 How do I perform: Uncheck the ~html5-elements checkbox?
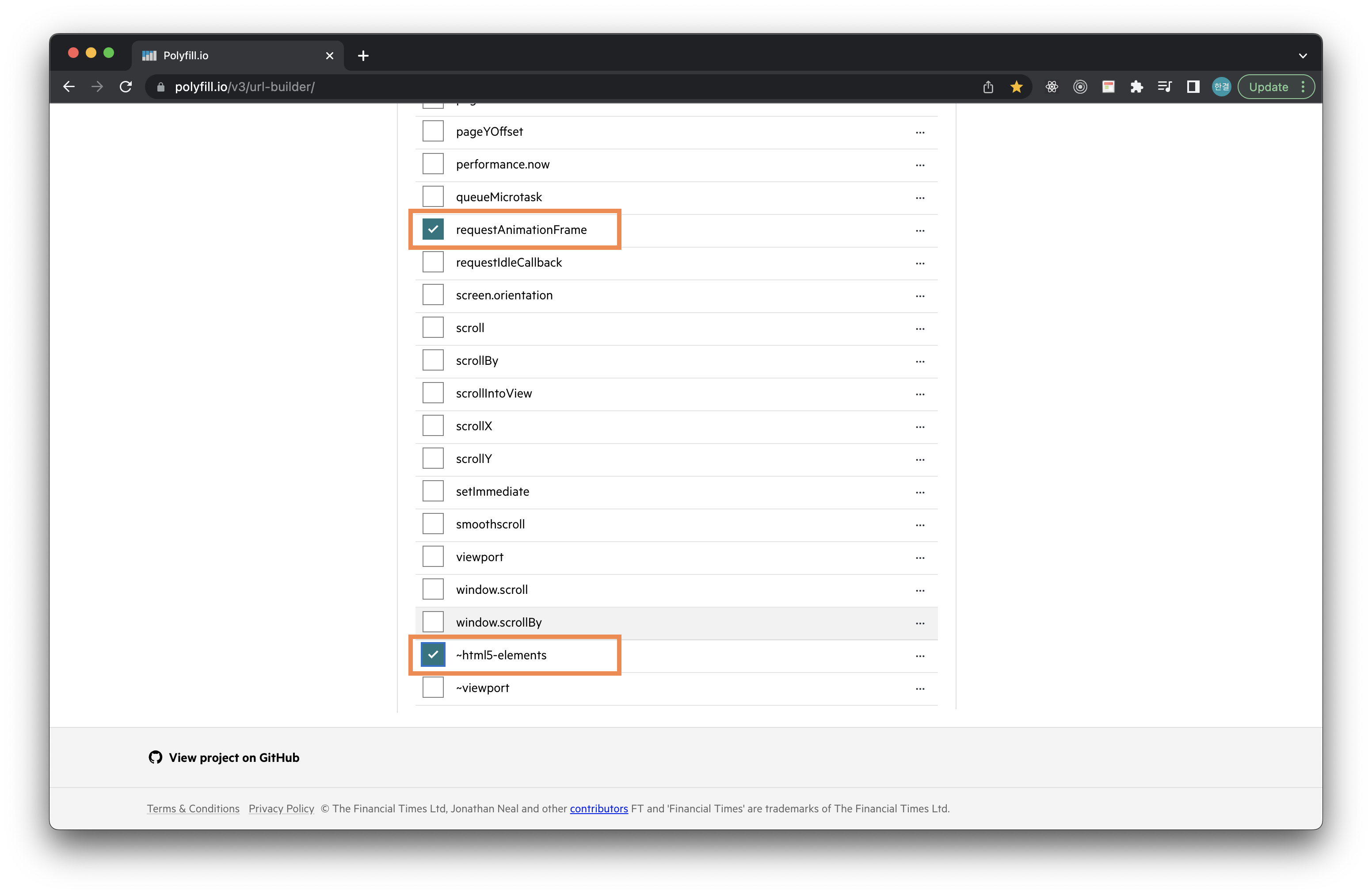pos(433,654)
